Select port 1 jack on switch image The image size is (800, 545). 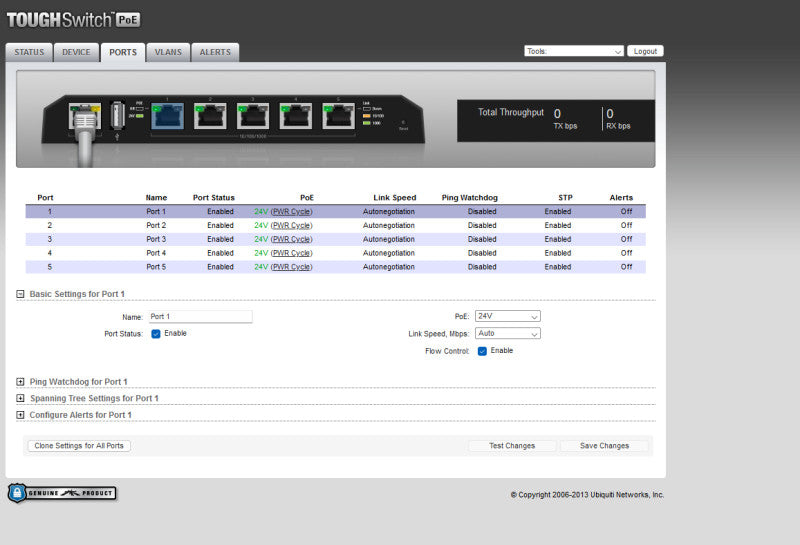167,115
